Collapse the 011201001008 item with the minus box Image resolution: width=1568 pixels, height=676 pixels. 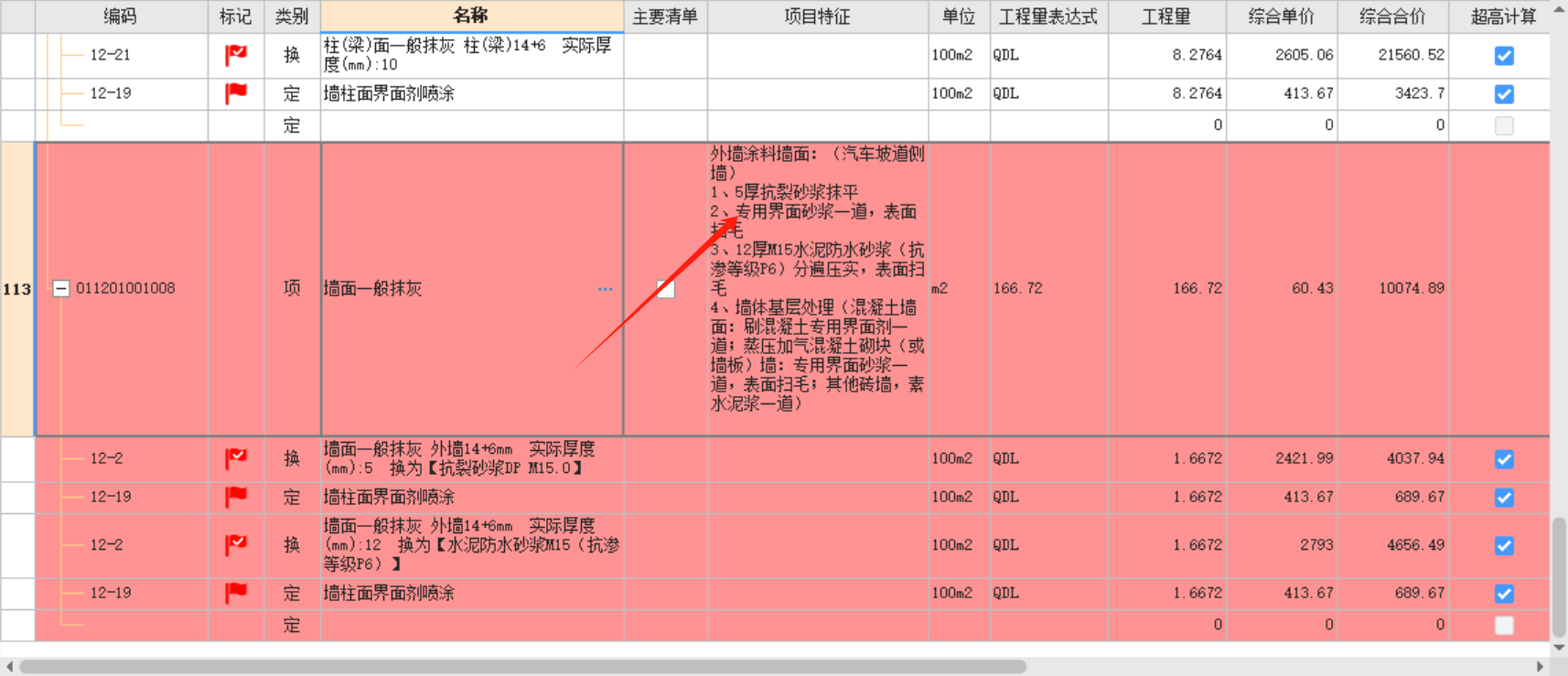[x=61, y=289]
